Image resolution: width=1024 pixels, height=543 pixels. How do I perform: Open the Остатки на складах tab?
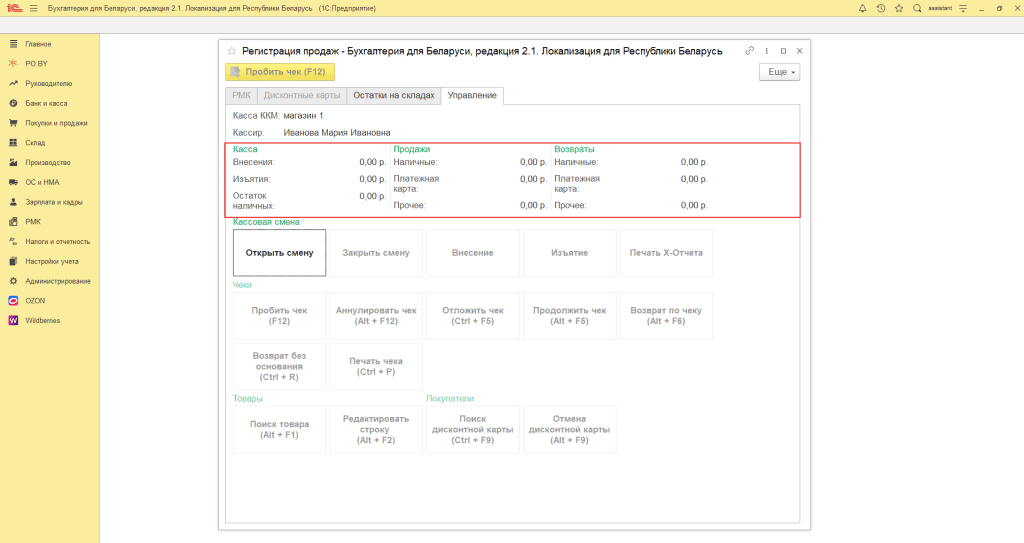tap(394, 95)
